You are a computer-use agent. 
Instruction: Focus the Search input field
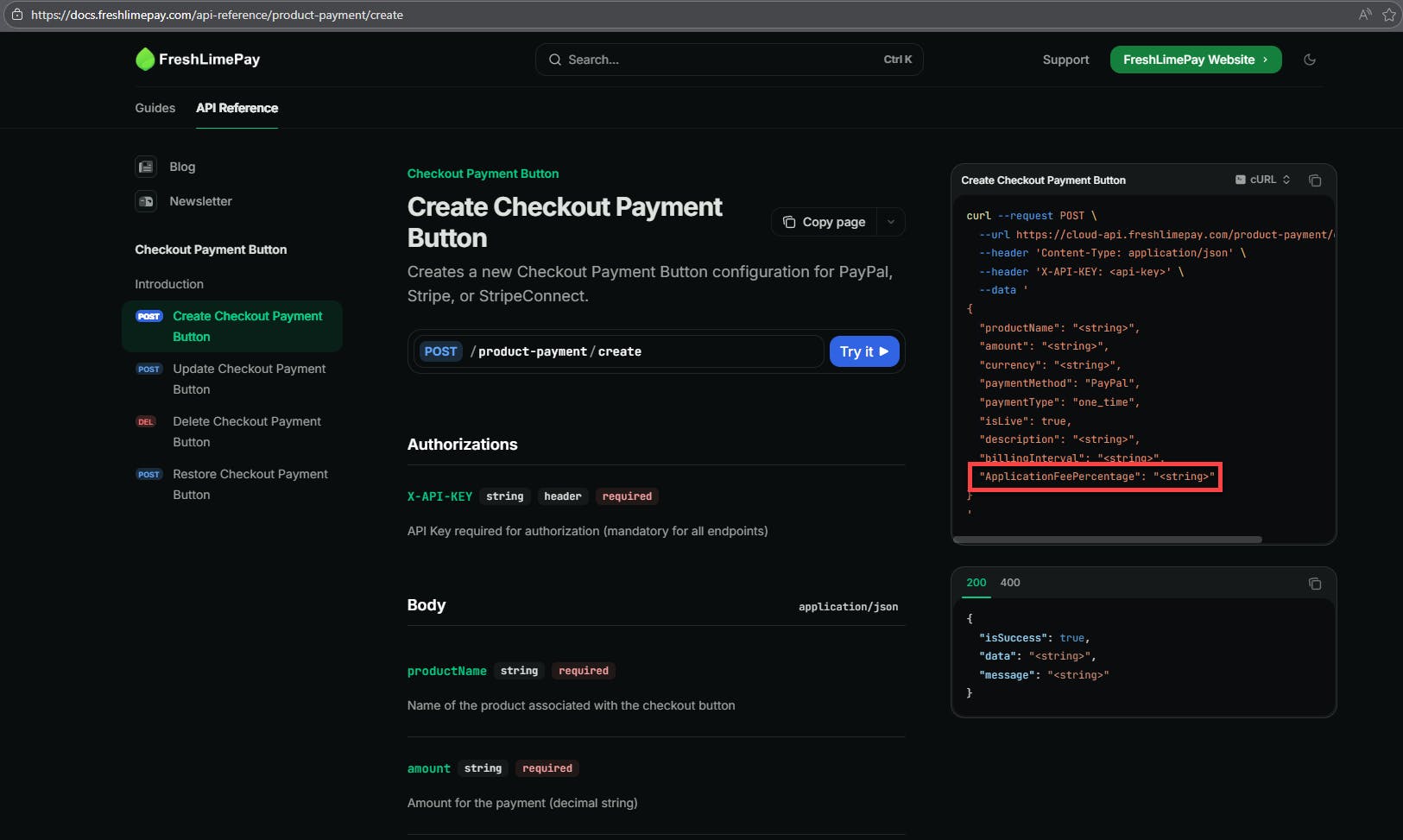pos(730,60)
